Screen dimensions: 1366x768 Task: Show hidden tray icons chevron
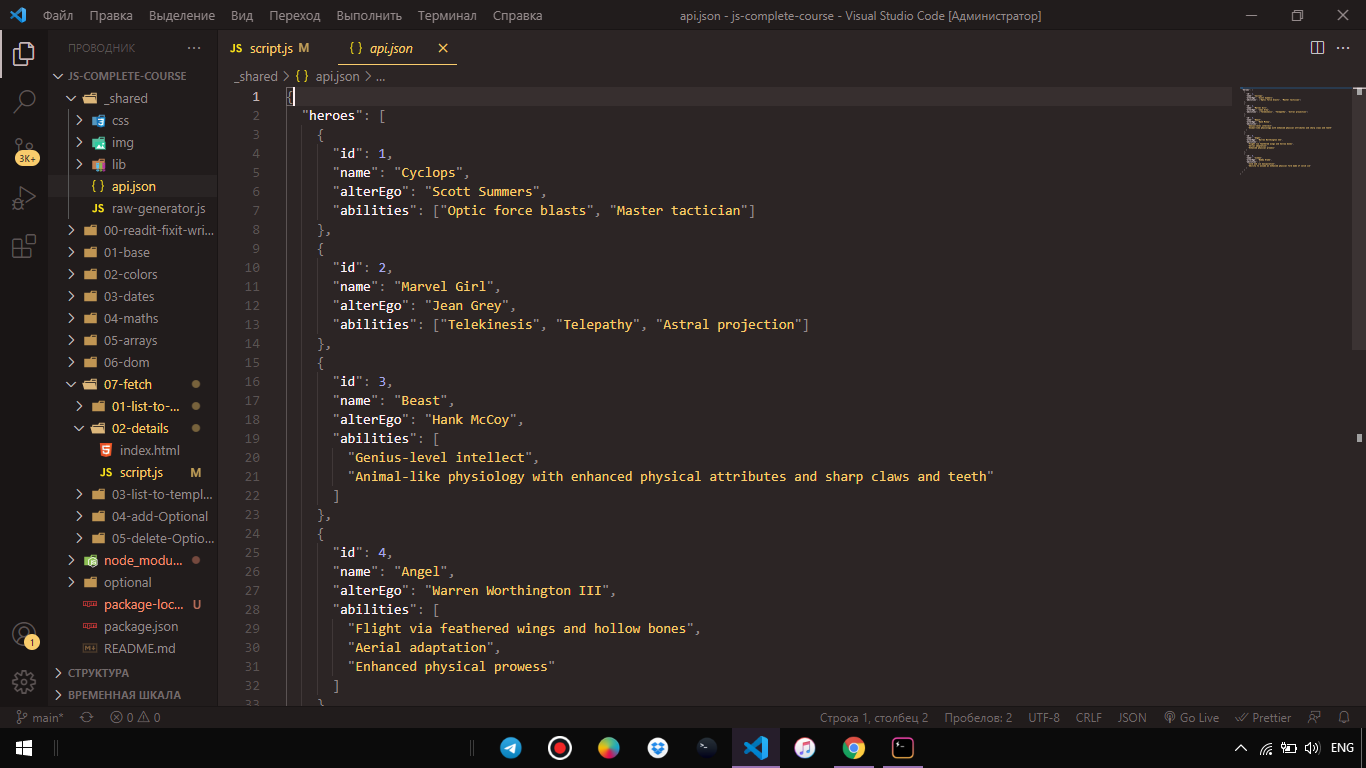pos(1241,748)
